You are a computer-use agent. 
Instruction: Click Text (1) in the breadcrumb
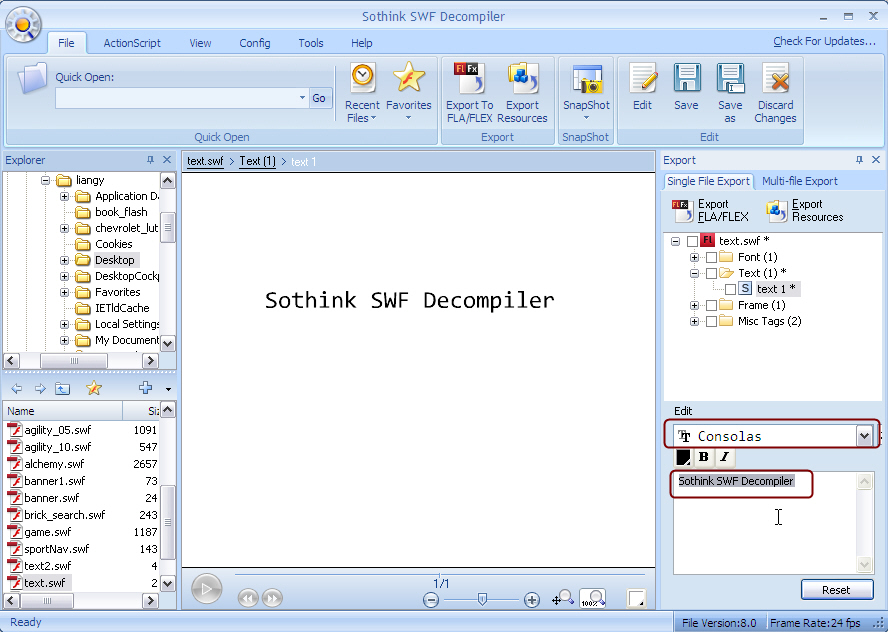[x=257, y=161]
